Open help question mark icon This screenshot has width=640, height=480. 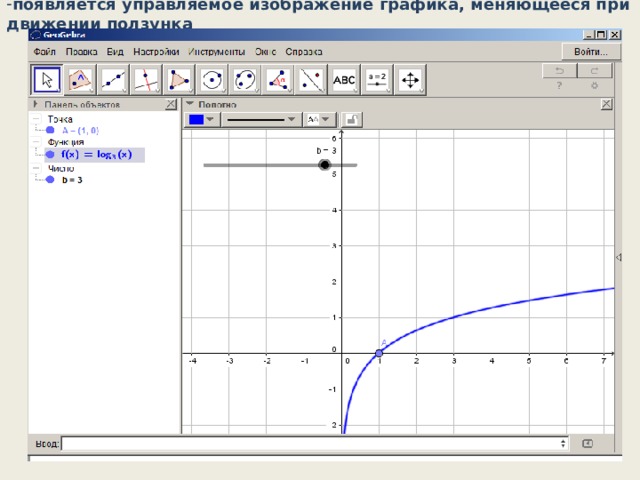pos(559,85)
